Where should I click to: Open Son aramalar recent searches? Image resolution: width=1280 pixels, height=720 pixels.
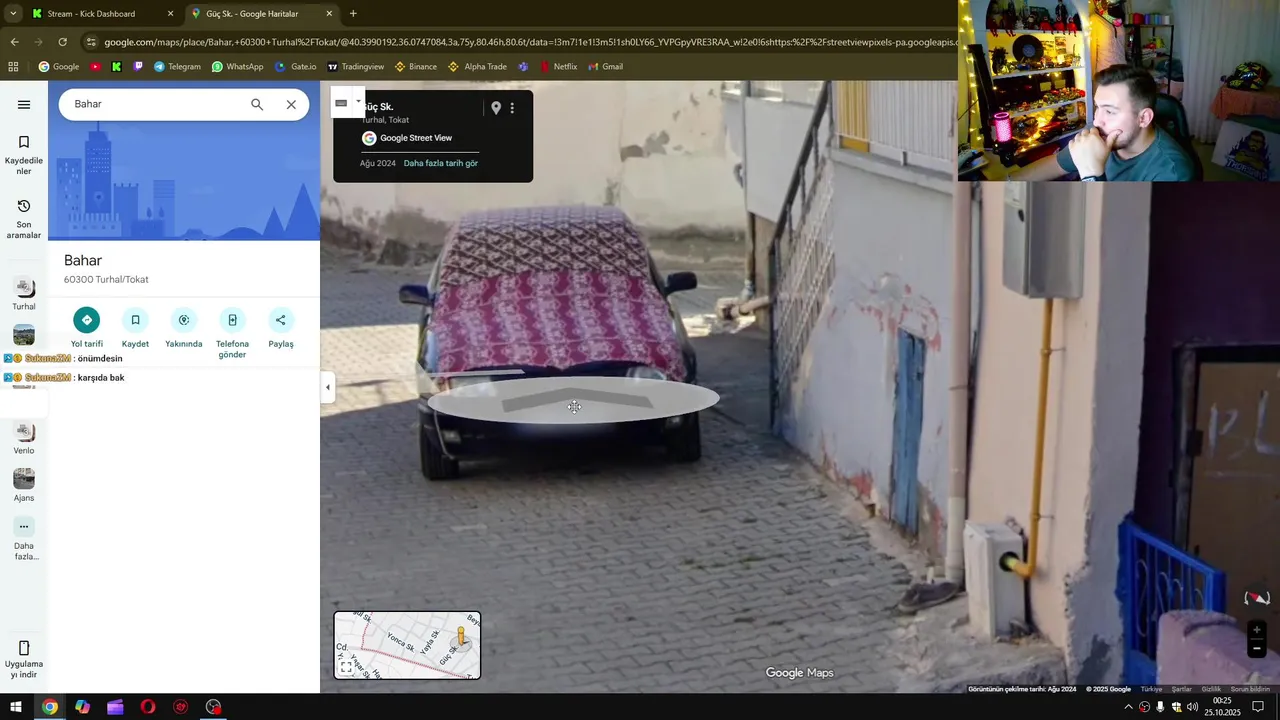pos(24,219)
